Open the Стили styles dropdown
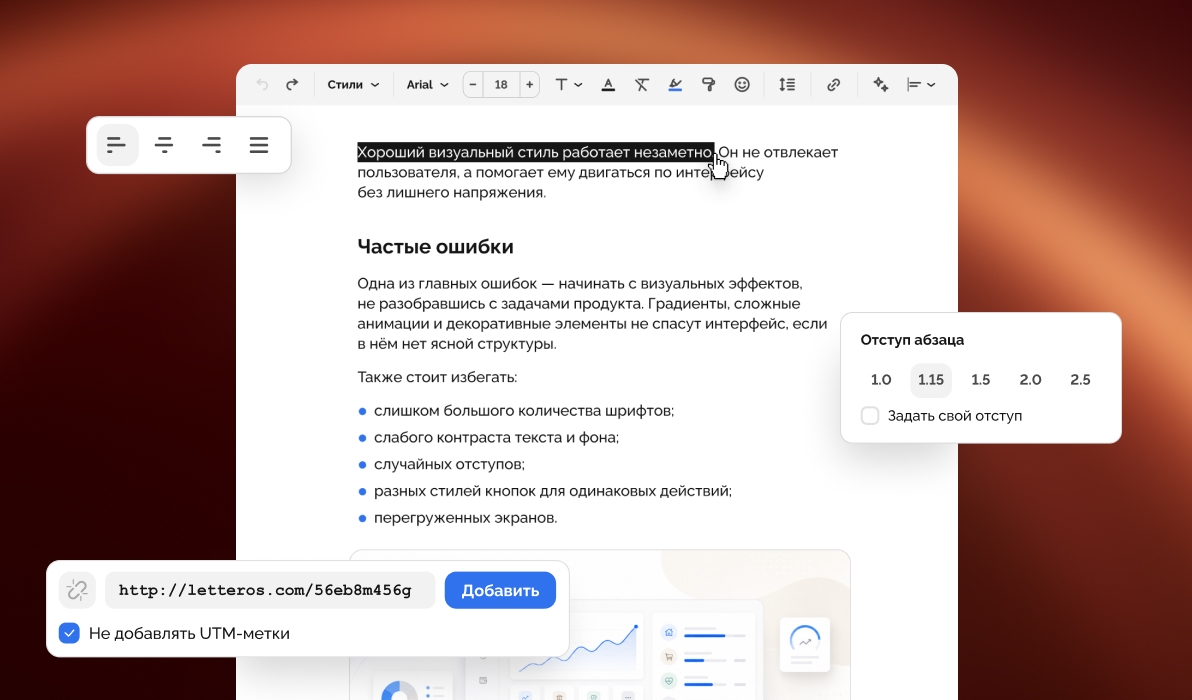This screenshot has height=700, width=1192. point(353,85)
